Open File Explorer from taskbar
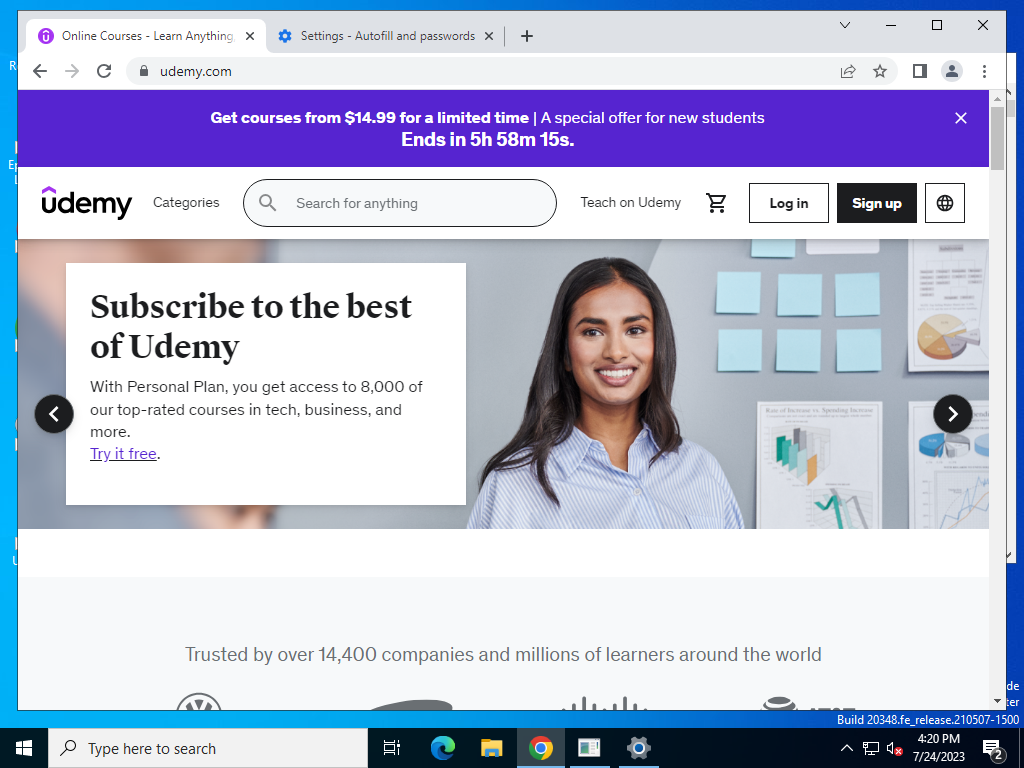 491,748
